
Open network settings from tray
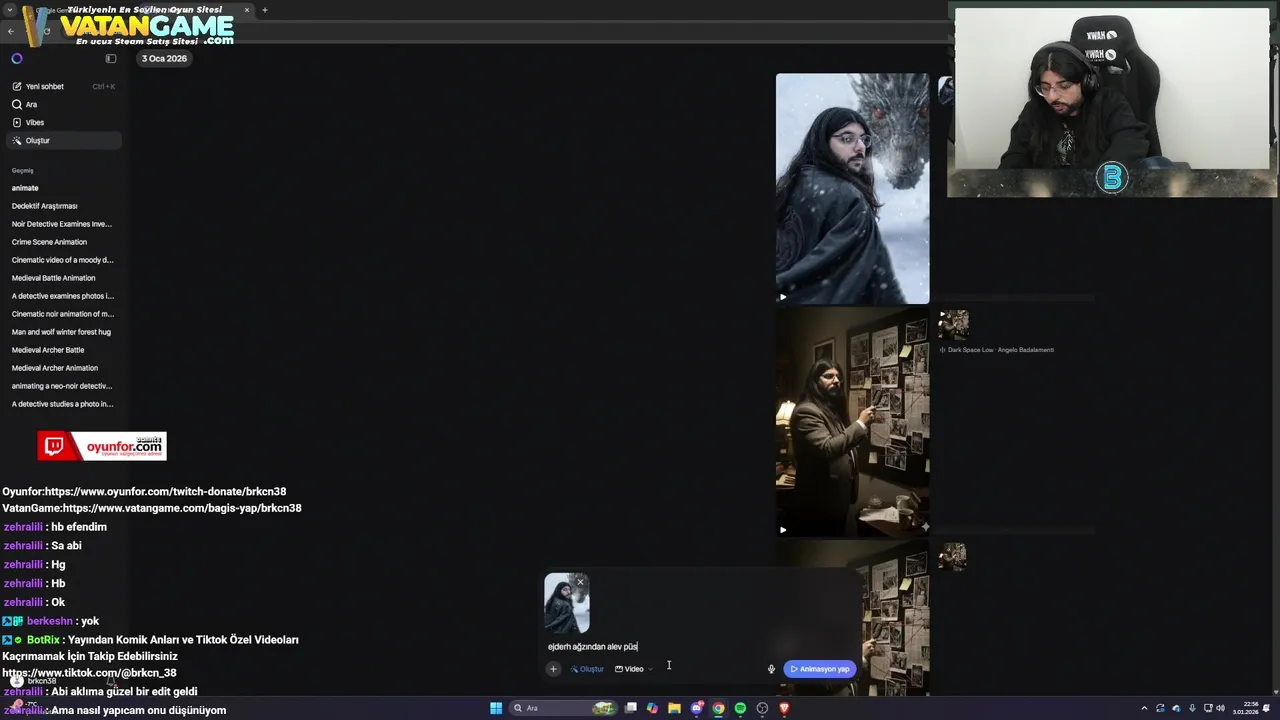[x=1207, y=708]
